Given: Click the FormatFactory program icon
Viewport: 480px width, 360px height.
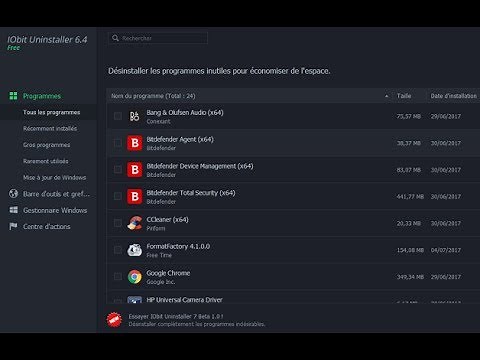Looking at the screenshot, I should (135, 250).
